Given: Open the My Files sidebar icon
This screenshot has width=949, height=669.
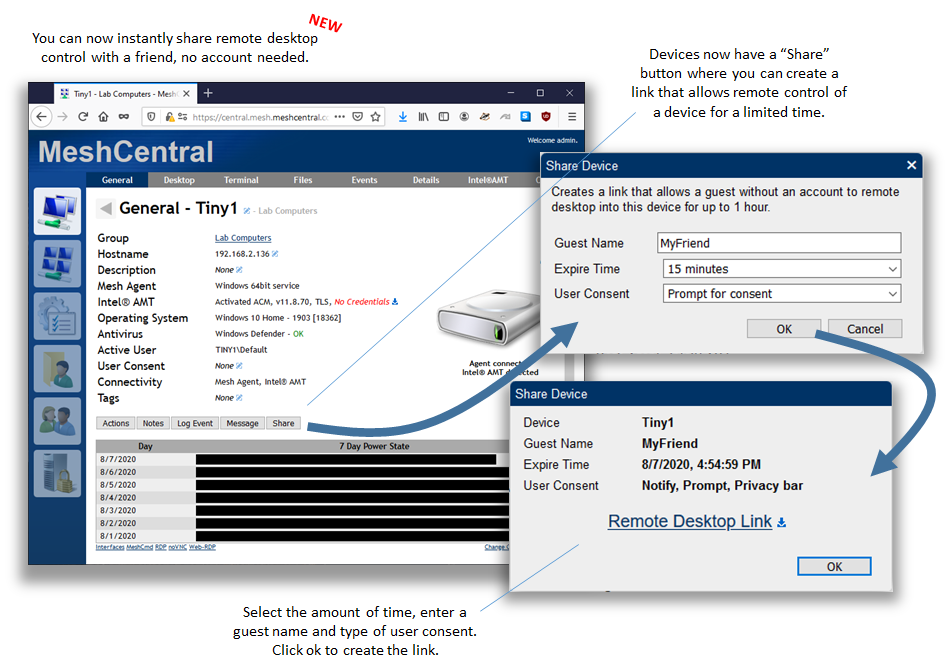Looking at the screenshot, I should (x=57, y=368).
